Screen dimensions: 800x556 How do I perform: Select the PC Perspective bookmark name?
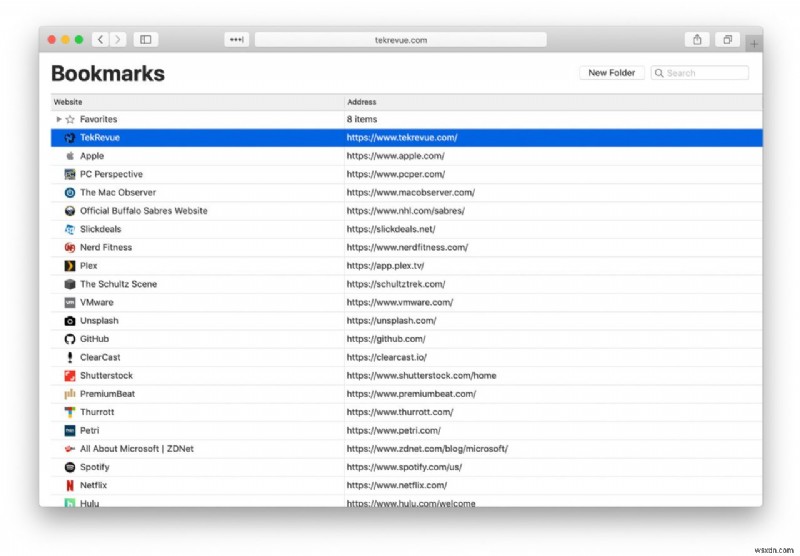coord(111,174)
